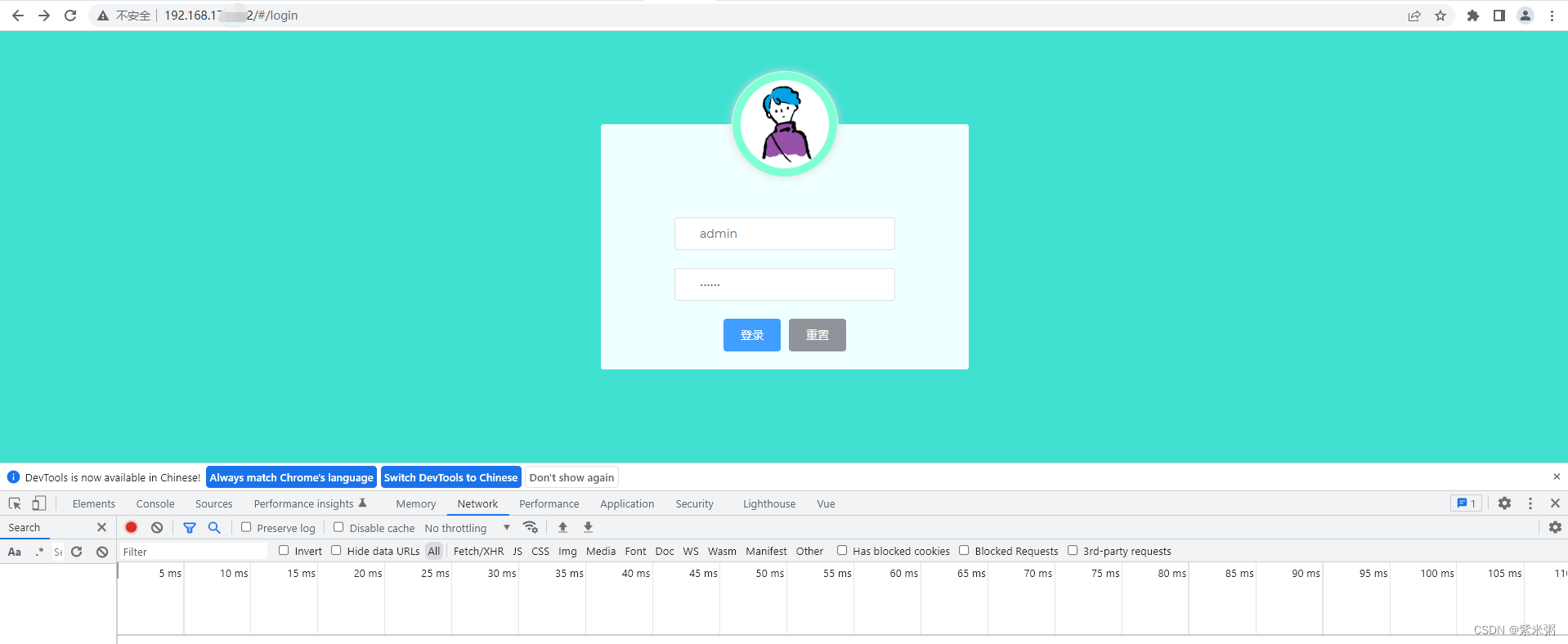Clear the network log
Viewport: 1568px width, 644px height.
tap(157, 527)
